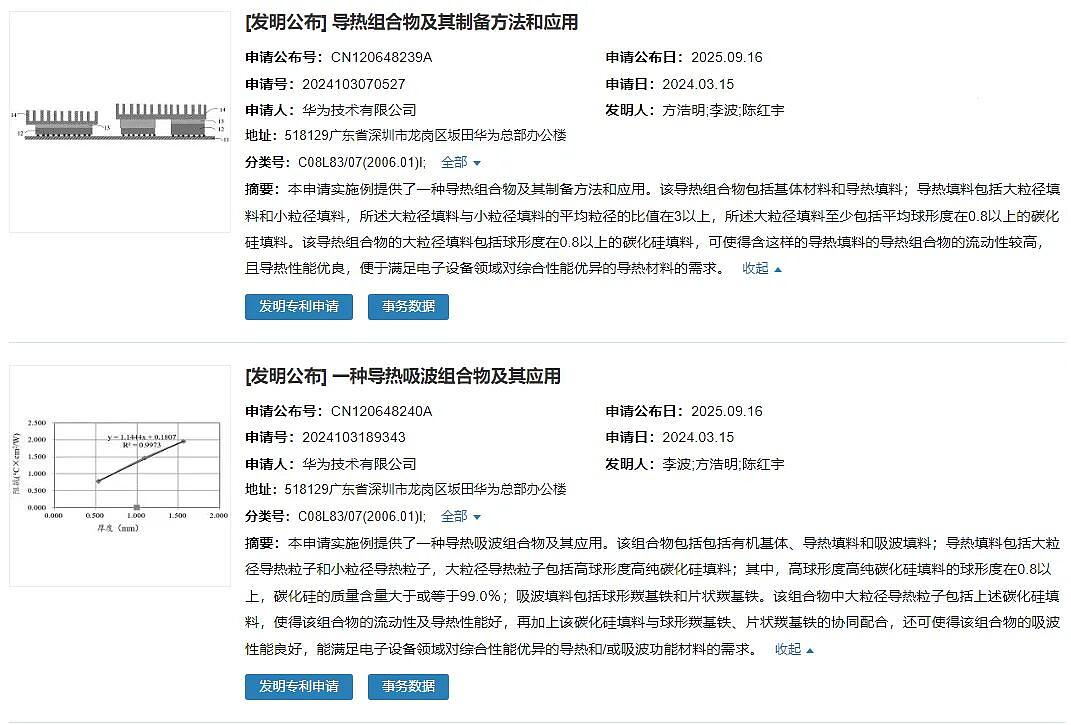Viewport: 1071px width, 725px height.
Task: Open 事务数据 for the 导热吸波组合物 patent
Action: pos(408,686)
